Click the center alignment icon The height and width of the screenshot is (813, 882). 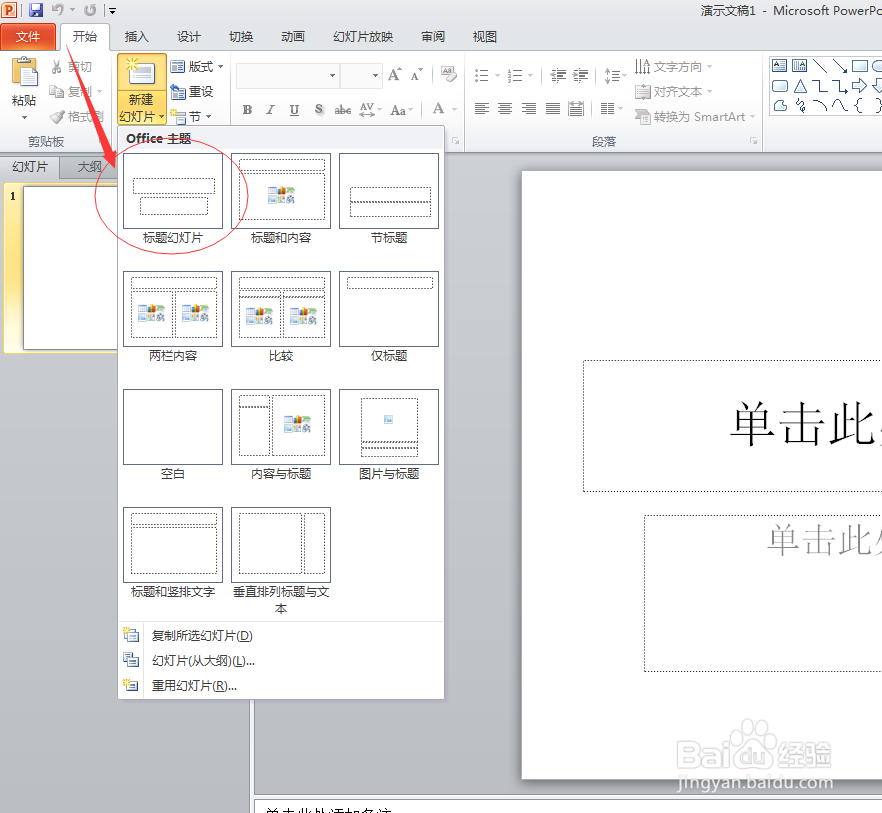click(504, 107)
